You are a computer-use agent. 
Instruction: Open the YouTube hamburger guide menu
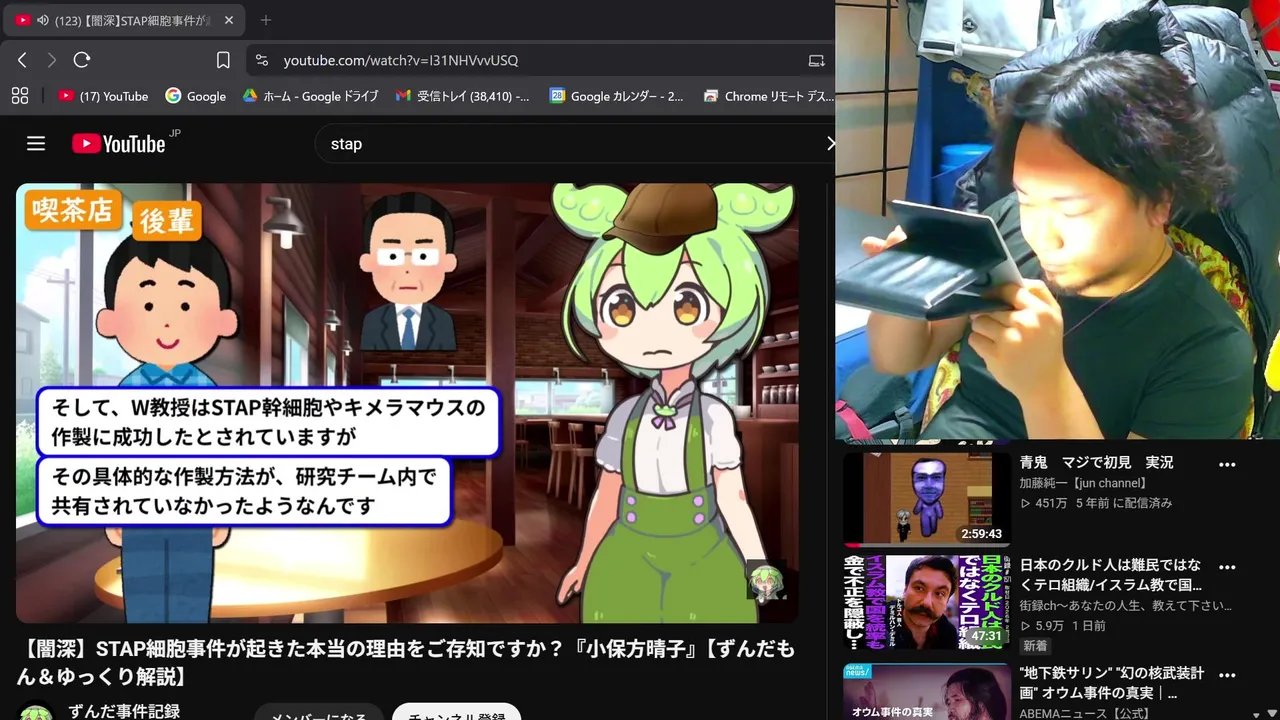[x=36, y=144]
